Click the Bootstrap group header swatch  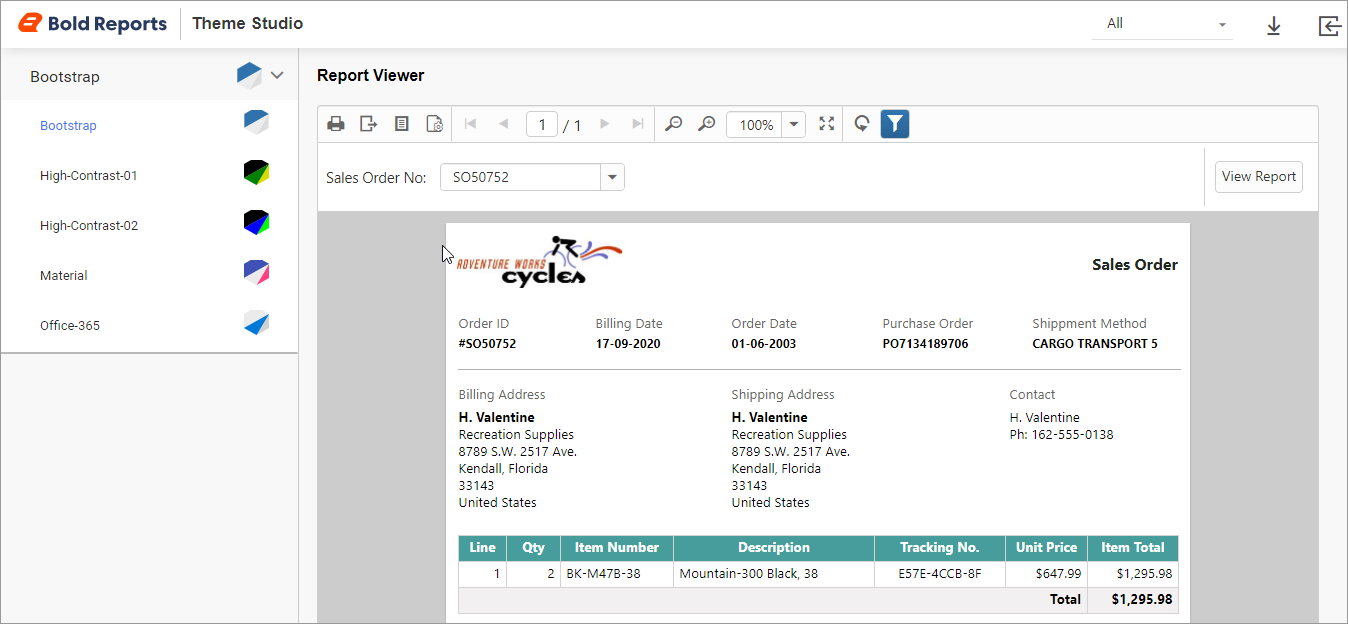[250, 76]
